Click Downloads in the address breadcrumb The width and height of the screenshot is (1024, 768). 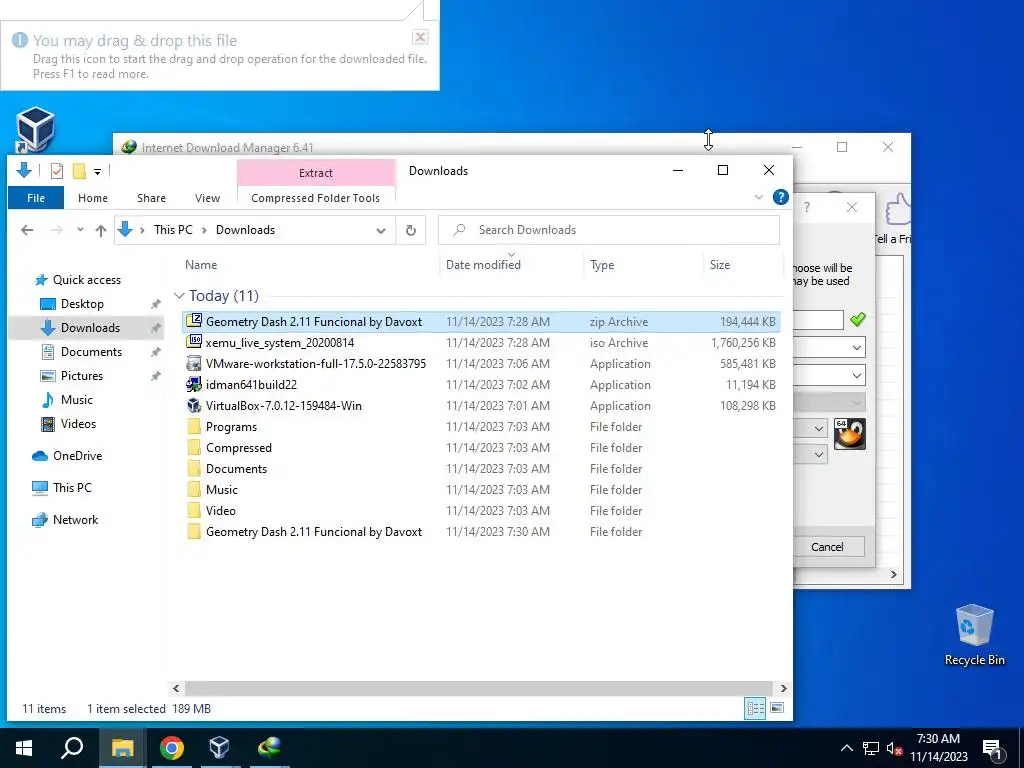click(x=246, y=230)
